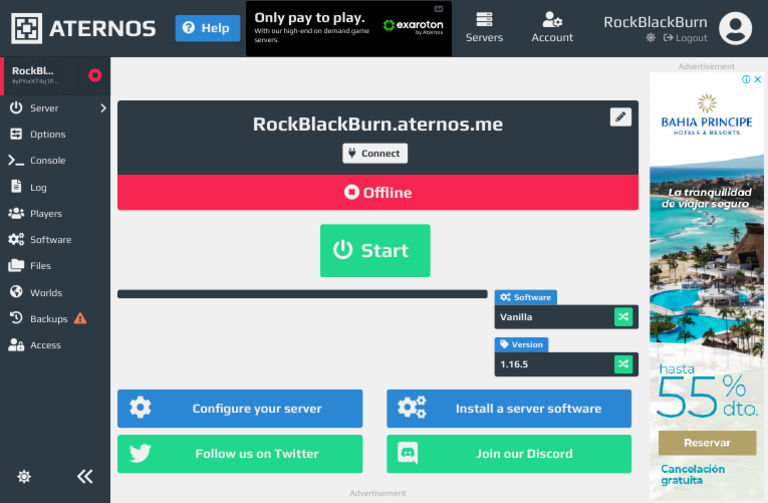Screen dimensions: 768x503
Task: Edit the server address with pencil icon
Action: pyautogui.click(x=620, y=117)
